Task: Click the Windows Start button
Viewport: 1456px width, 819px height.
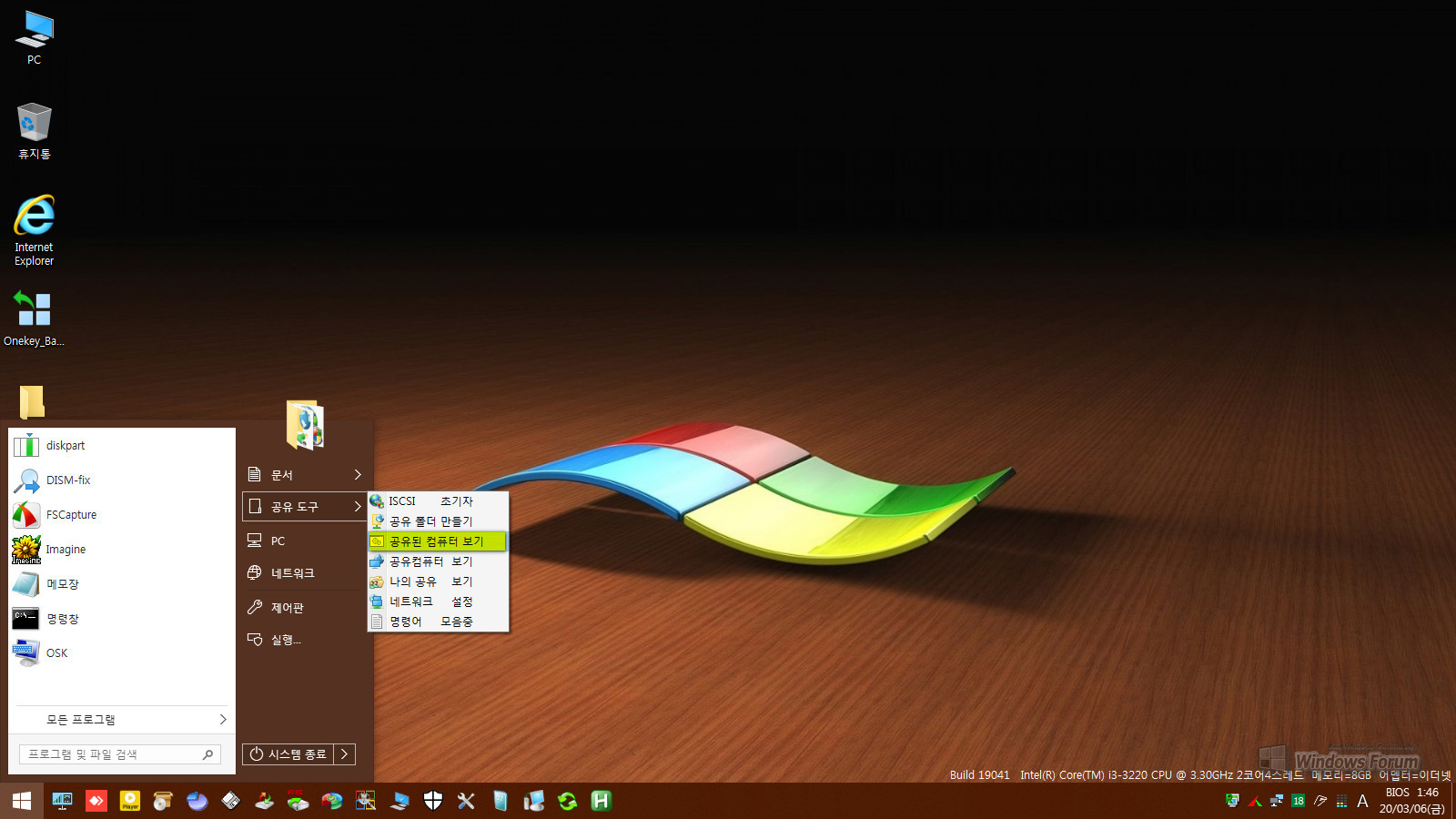Action: pos(22,801)
